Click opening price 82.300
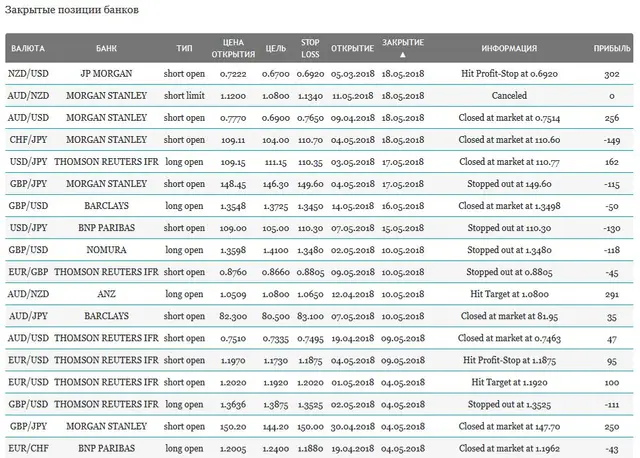640x458 pixels. [x=233, y=316]
